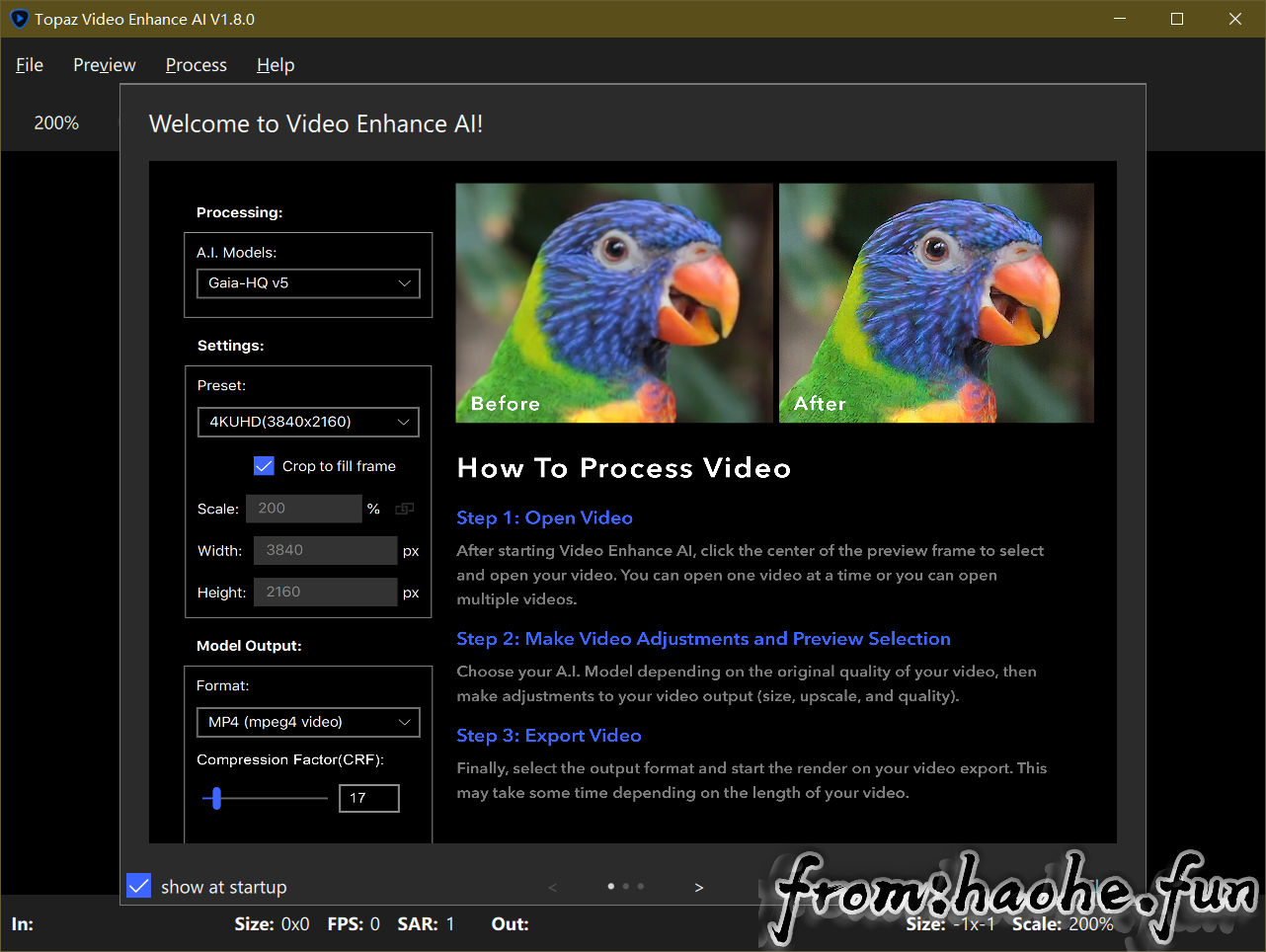Image resolution: width=1266 pixels, height=952 pixels.
Task: Open the Preset 4KUHD dropdown
Action: tap(308, 422)
